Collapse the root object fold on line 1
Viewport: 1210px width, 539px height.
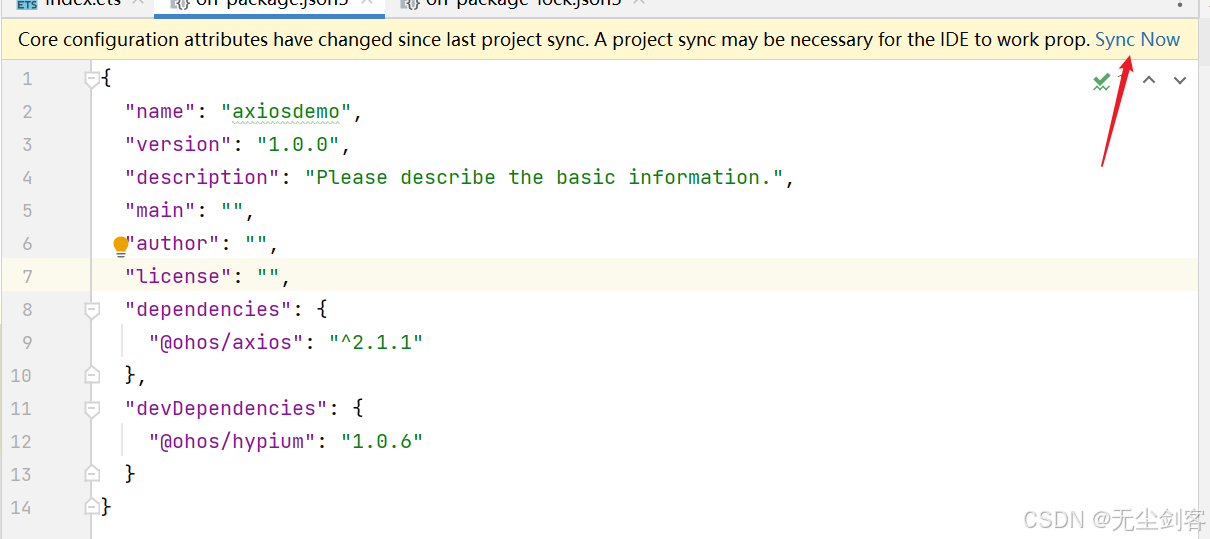point(92,78)
